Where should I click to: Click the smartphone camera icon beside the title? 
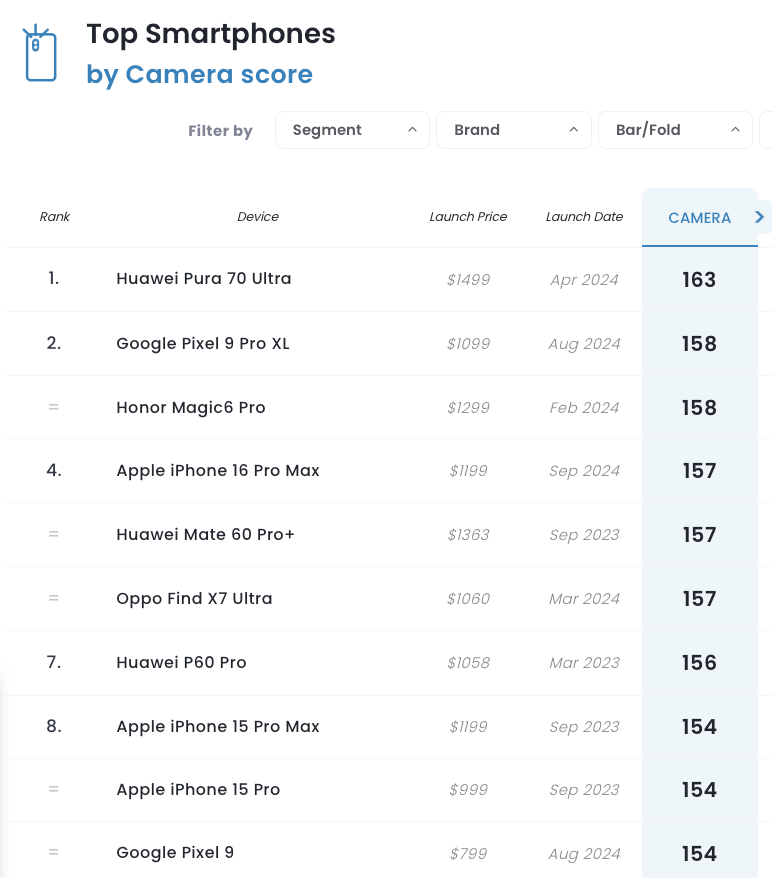[40, 54]
